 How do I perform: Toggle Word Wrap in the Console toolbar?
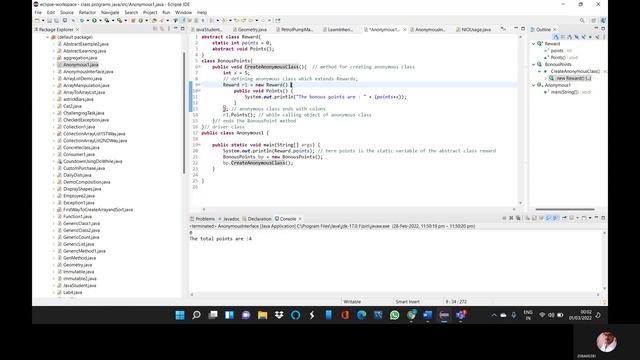pos(541,218)
